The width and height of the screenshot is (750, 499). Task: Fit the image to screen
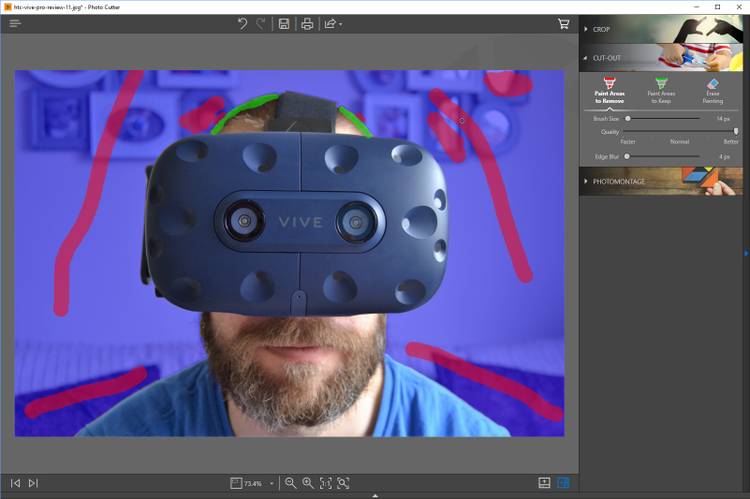click(x=343, y=483)
